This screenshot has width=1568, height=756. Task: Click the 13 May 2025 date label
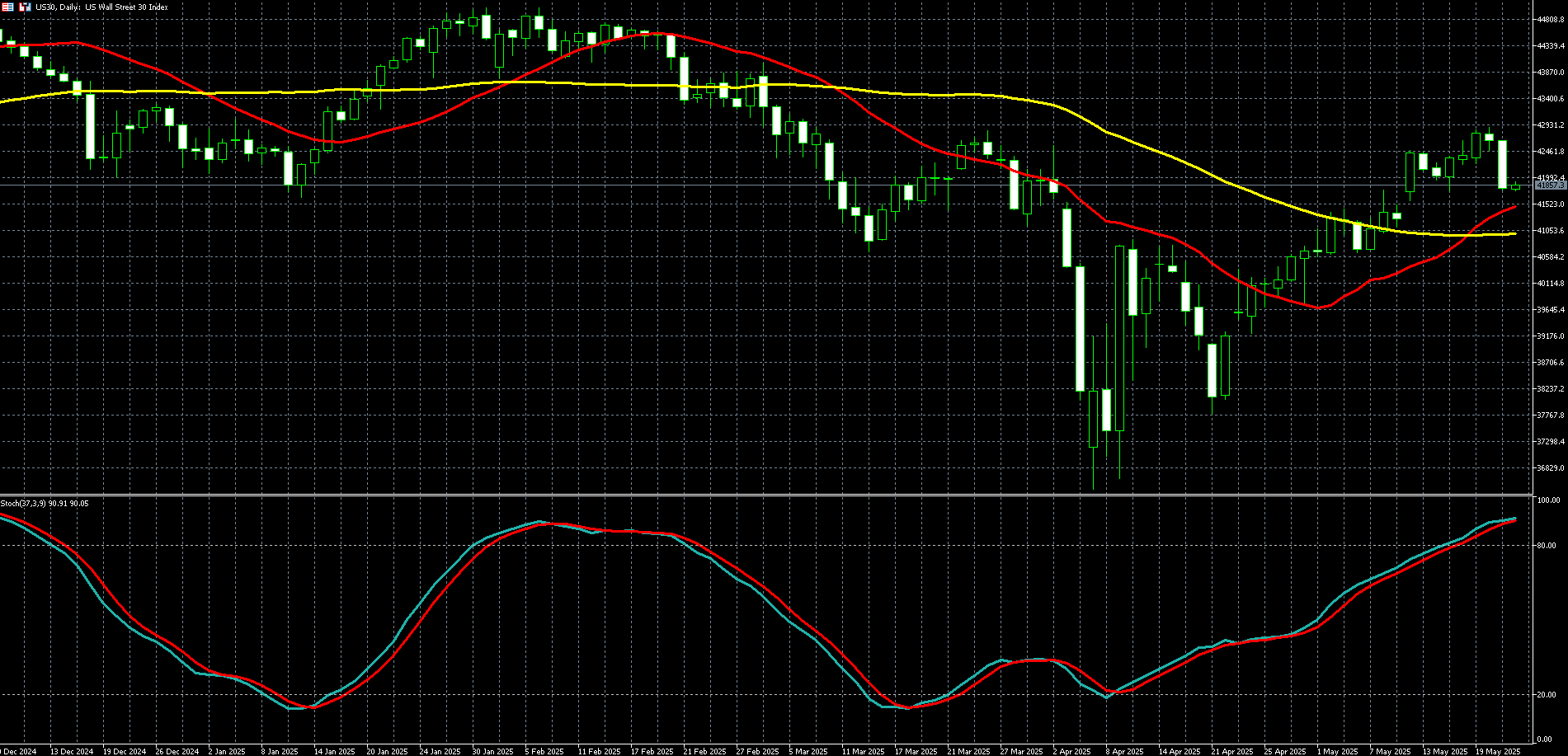pyautogui.click(x=1445, y=751)
